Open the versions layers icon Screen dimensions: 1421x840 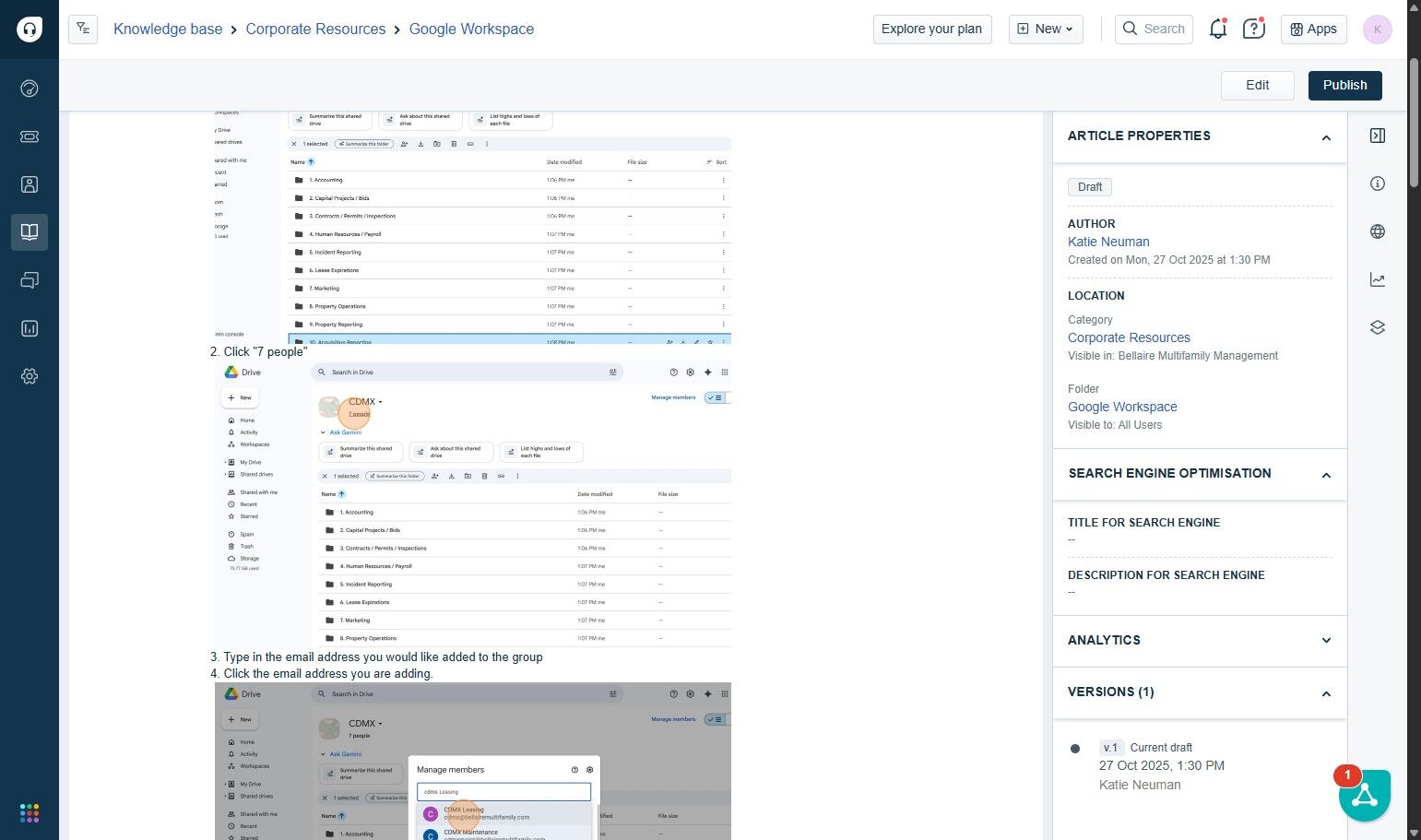[1378, 327]
